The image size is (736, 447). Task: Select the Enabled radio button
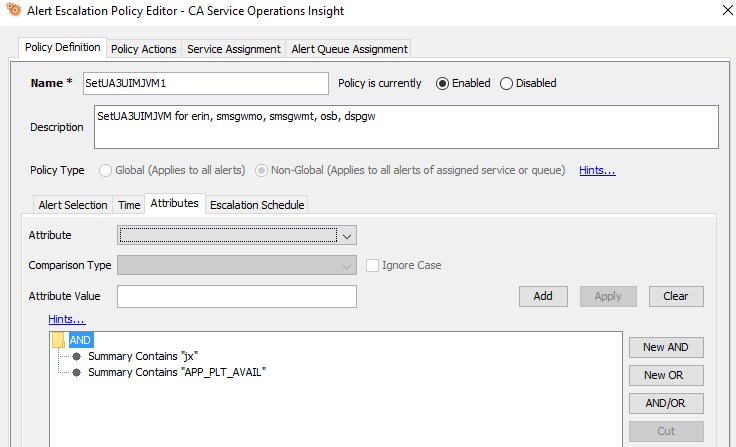[x=442, y=84]
